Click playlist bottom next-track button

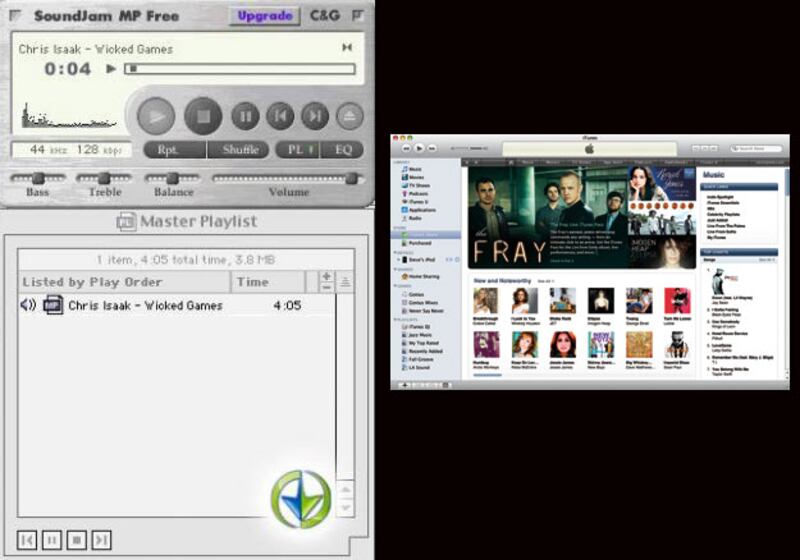point(102,540)
